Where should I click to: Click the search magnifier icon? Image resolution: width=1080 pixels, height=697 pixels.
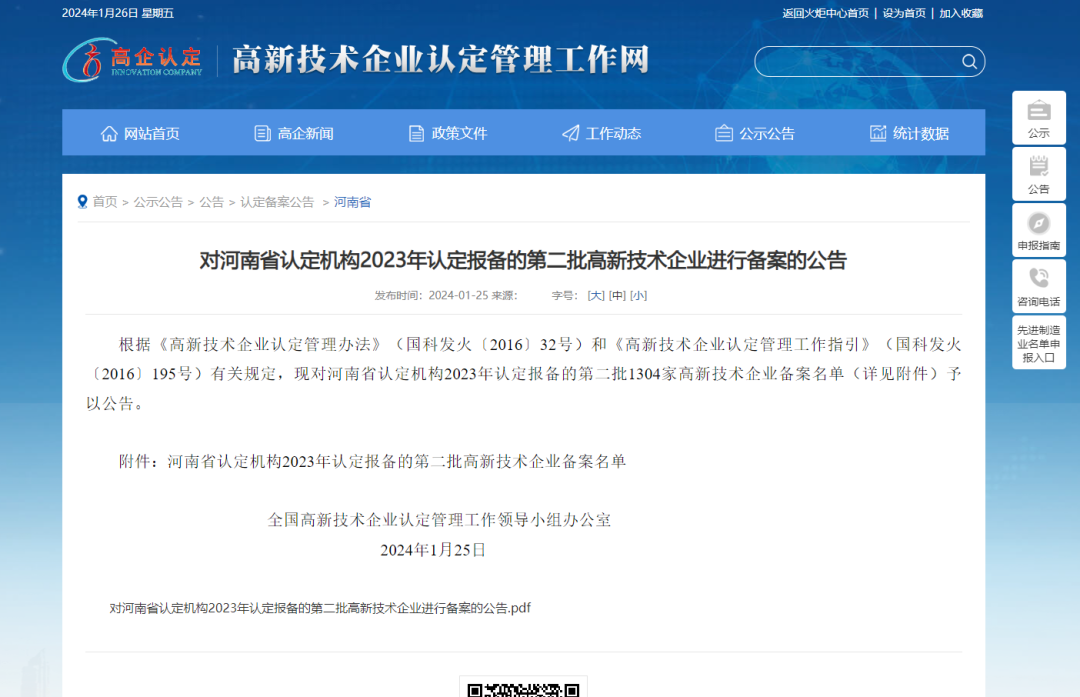(969, 62)
